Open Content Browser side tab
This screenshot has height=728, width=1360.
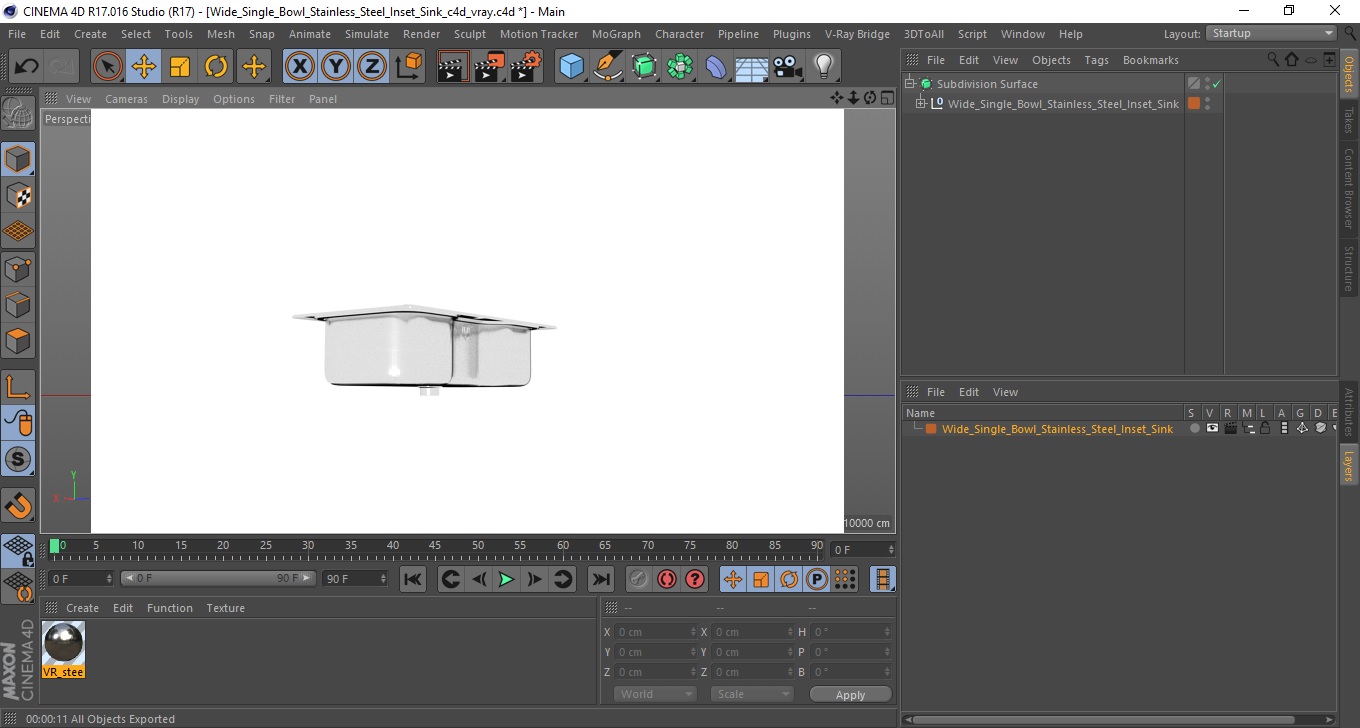pos(1349,189)
